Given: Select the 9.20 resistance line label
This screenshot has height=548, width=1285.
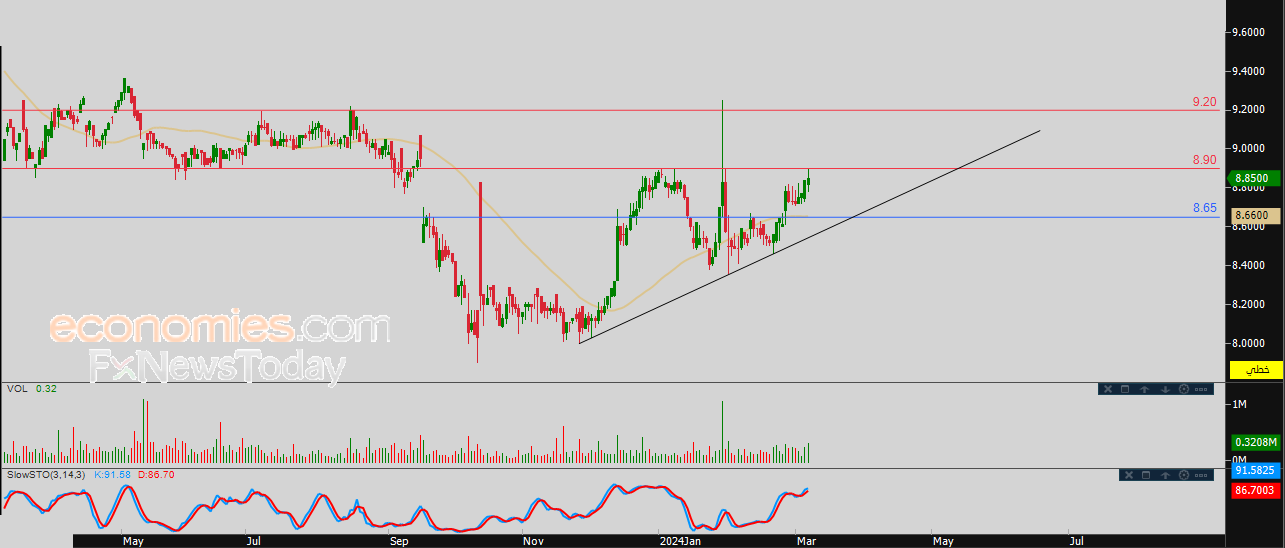Looking at the screenshot, I should (1204, 102).
